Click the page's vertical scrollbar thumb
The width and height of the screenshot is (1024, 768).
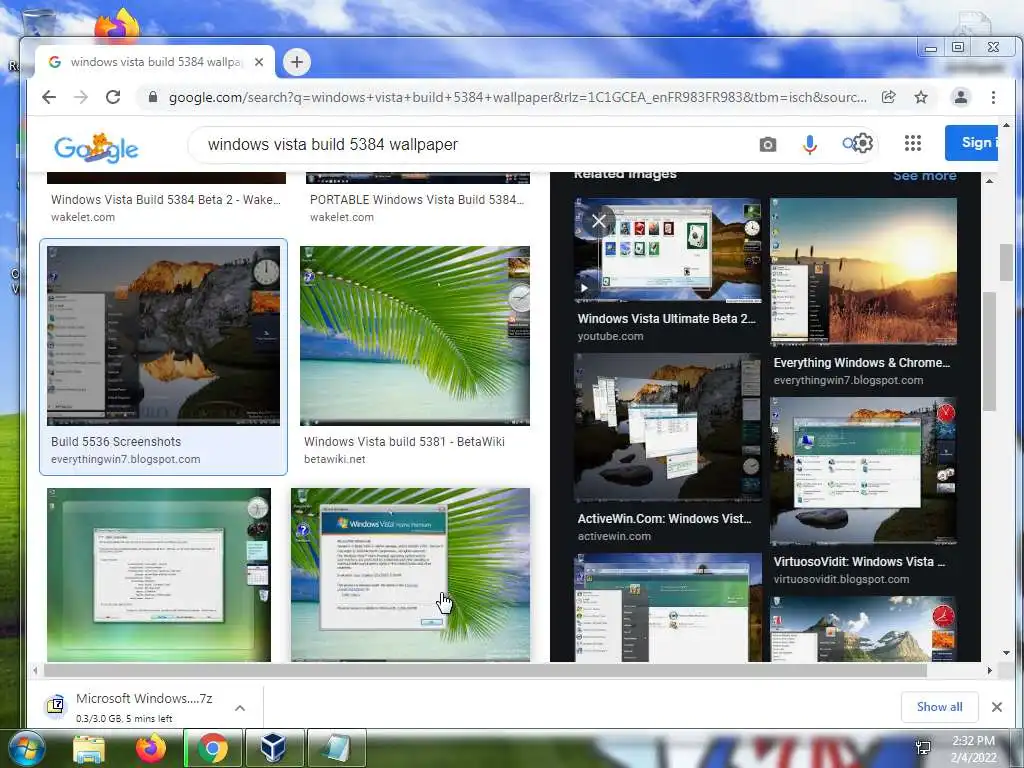1006,263
